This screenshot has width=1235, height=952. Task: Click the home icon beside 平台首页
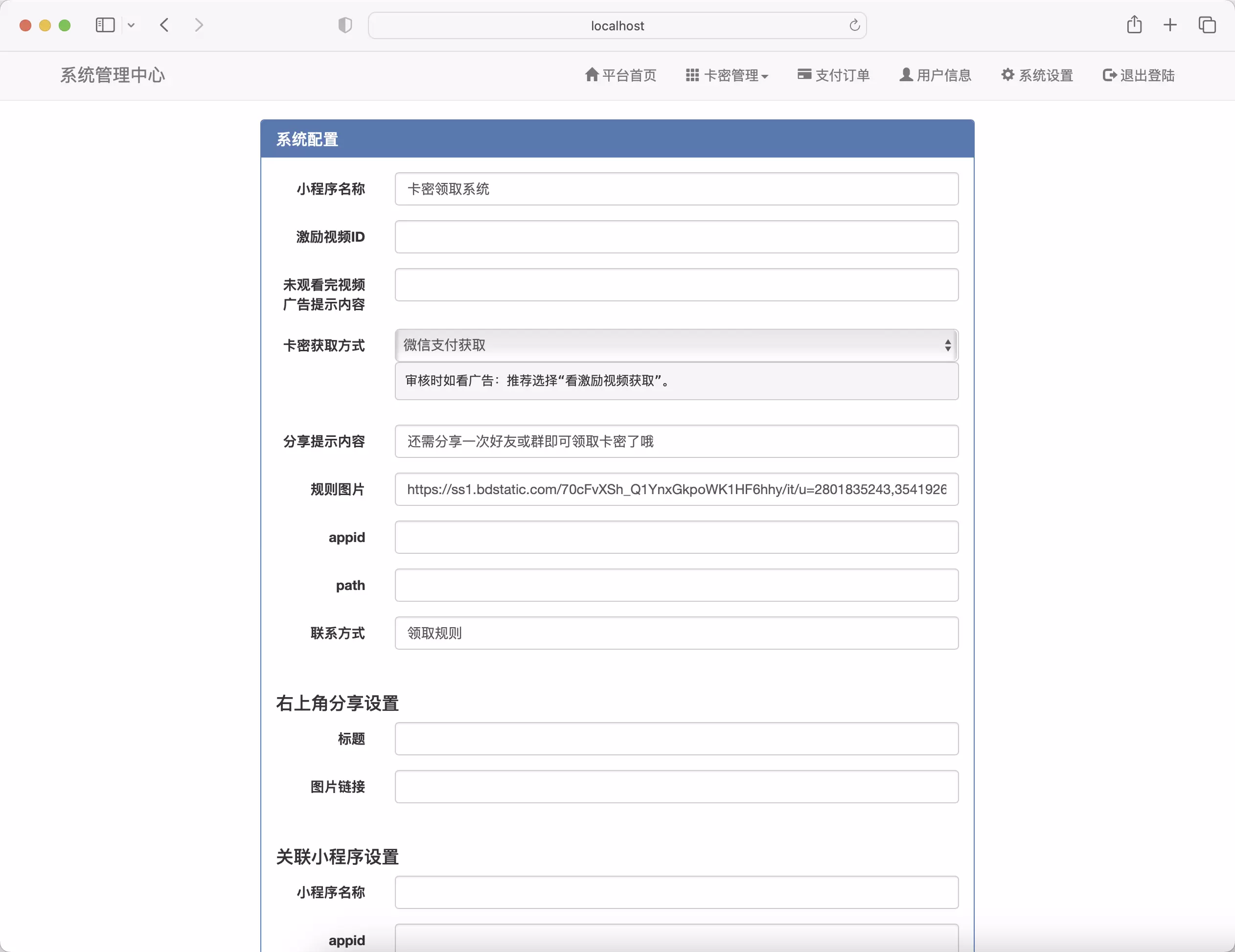point(592,75)
